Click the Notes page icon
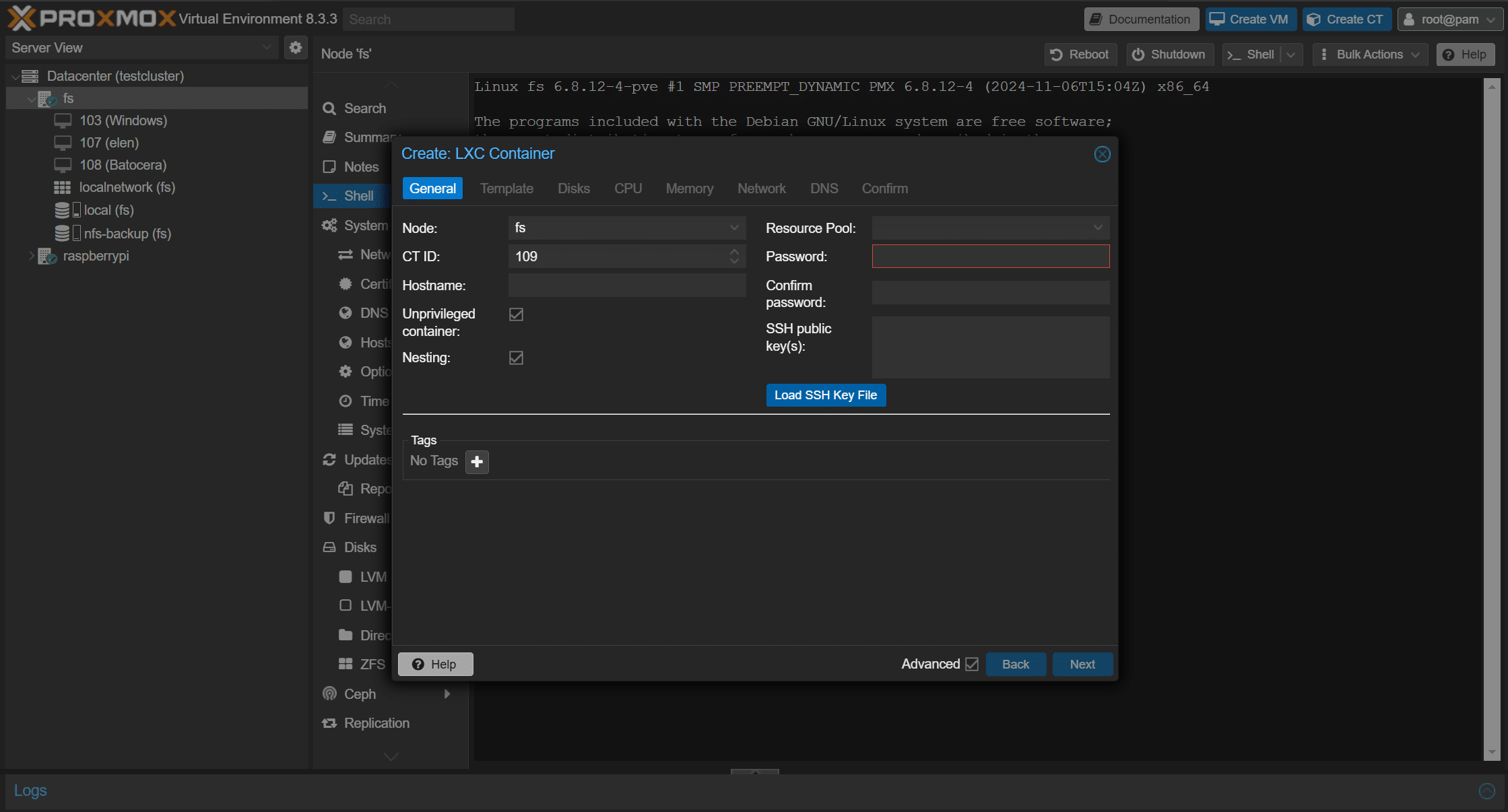Screen dimensions: 1508x812 (329, 167)
